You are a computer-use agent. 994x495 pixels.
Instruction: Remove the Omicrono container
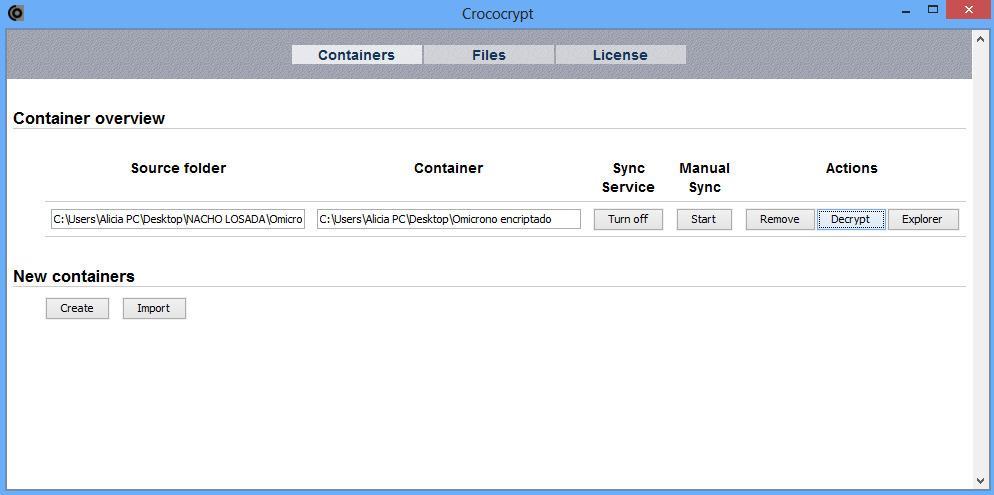[x=780, y=219]
